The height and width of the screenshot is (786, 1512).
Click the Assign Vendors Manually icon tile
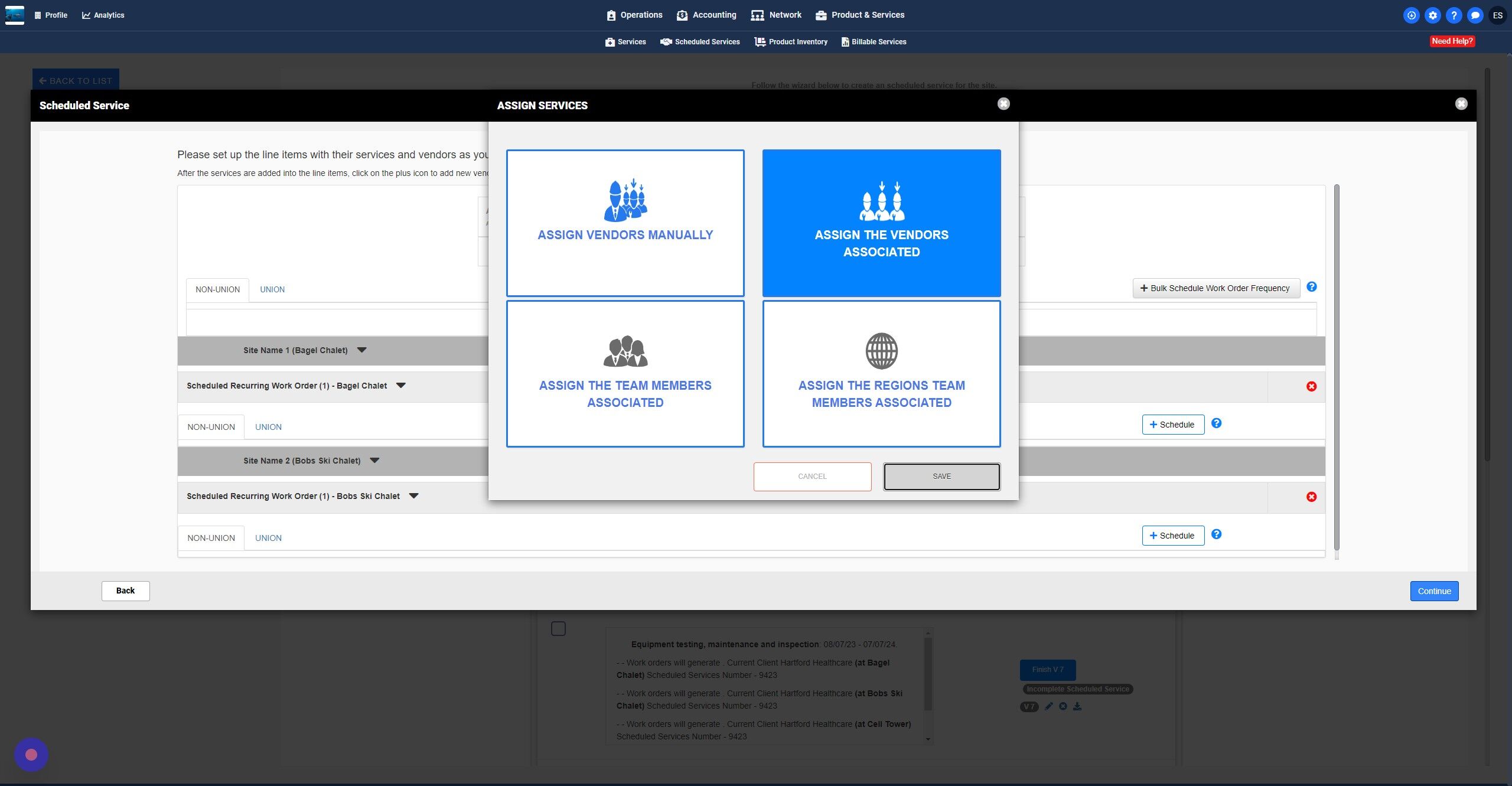pos(625,223)
